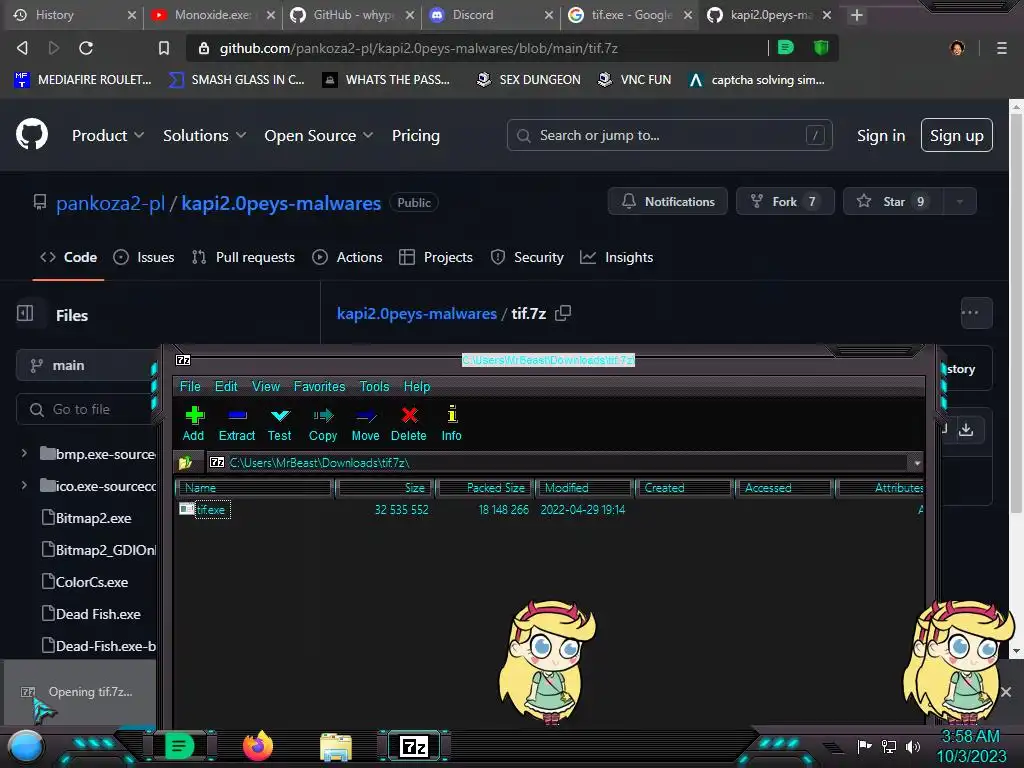Open the captcha solving sim bookmark
Image resolution: width=1024 pixels, height=768 pixels.
pyautogui.click(x=758, y=80)
